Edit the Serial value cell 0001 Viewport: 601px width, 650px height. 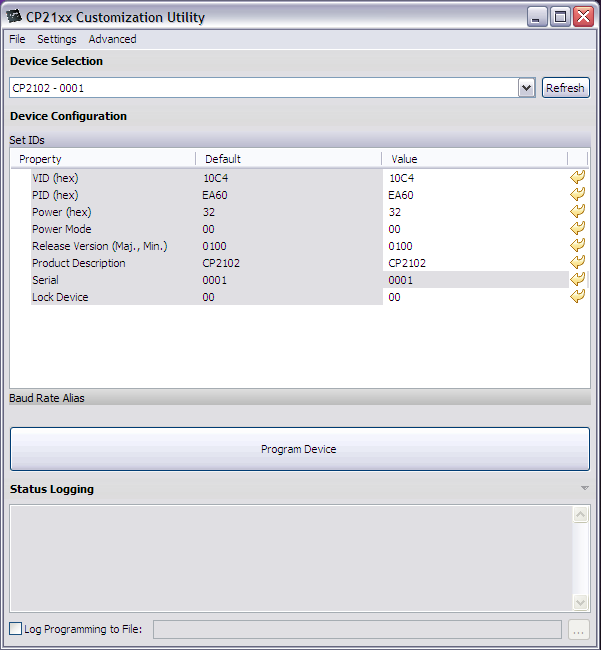point(475,280)
